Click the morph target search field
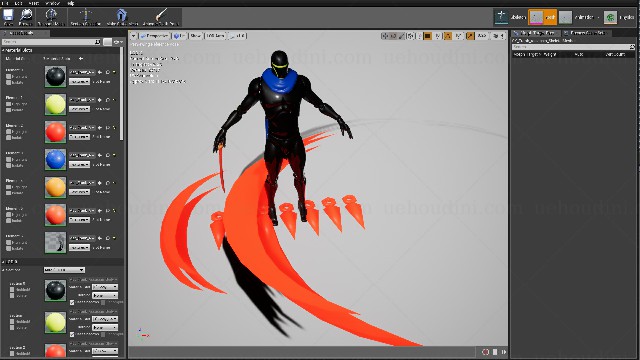This screenshot has width=640, height=360. click(573, 47)
